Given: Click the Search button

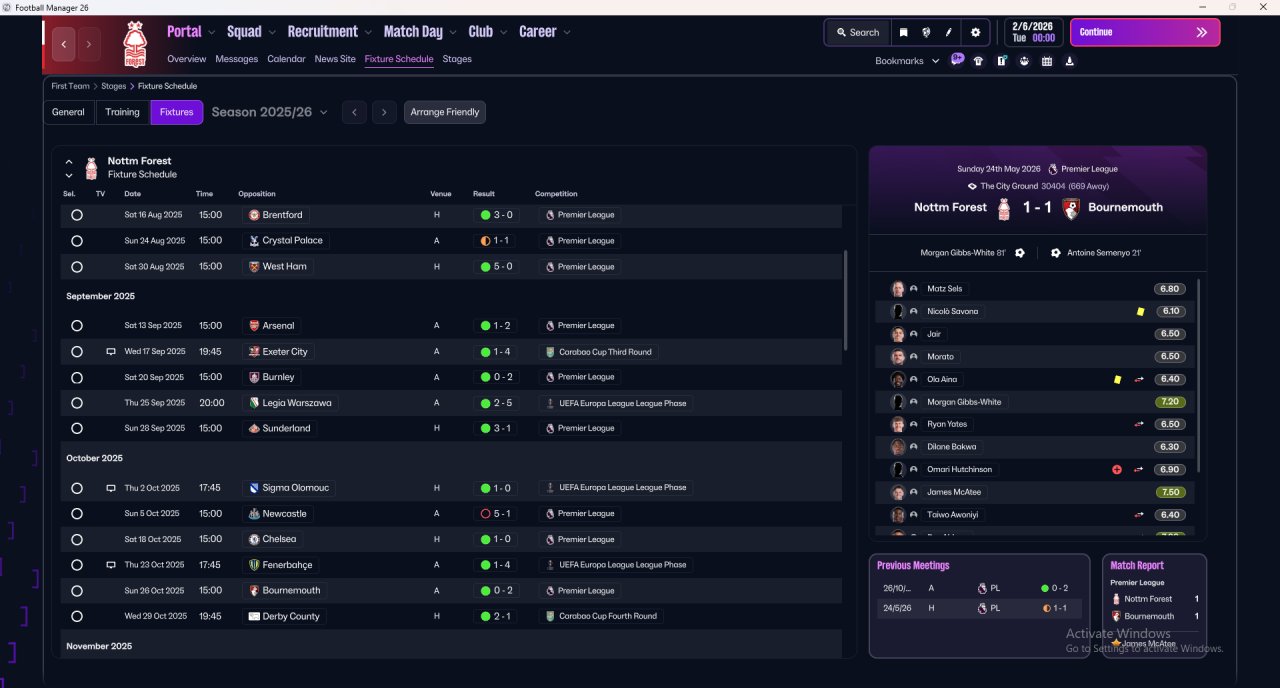Looking at the screenshot, I should (858, 32).
